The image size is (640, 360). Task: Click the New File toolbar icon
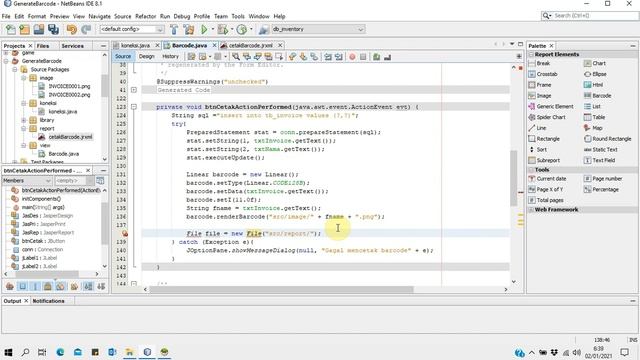tap(11, 29)
